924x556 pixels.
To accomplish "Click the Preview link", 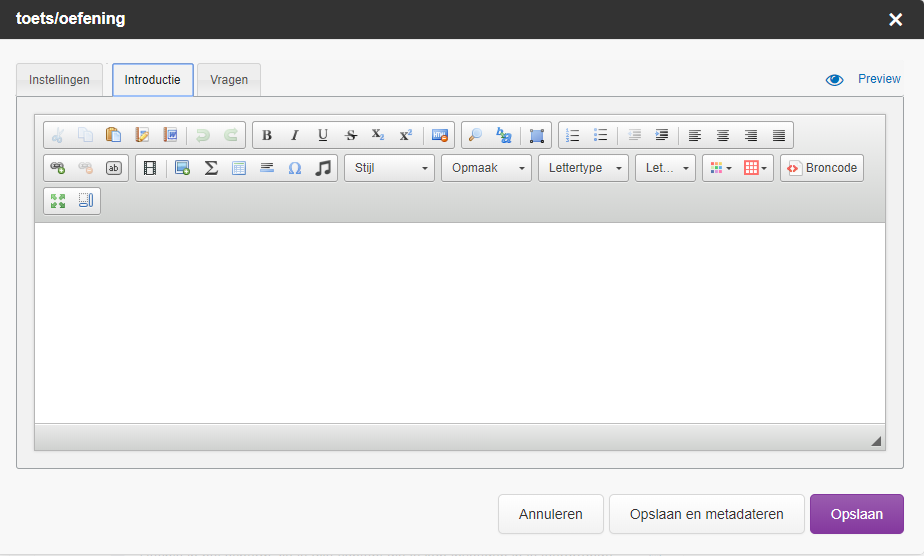I will point(878,79).
